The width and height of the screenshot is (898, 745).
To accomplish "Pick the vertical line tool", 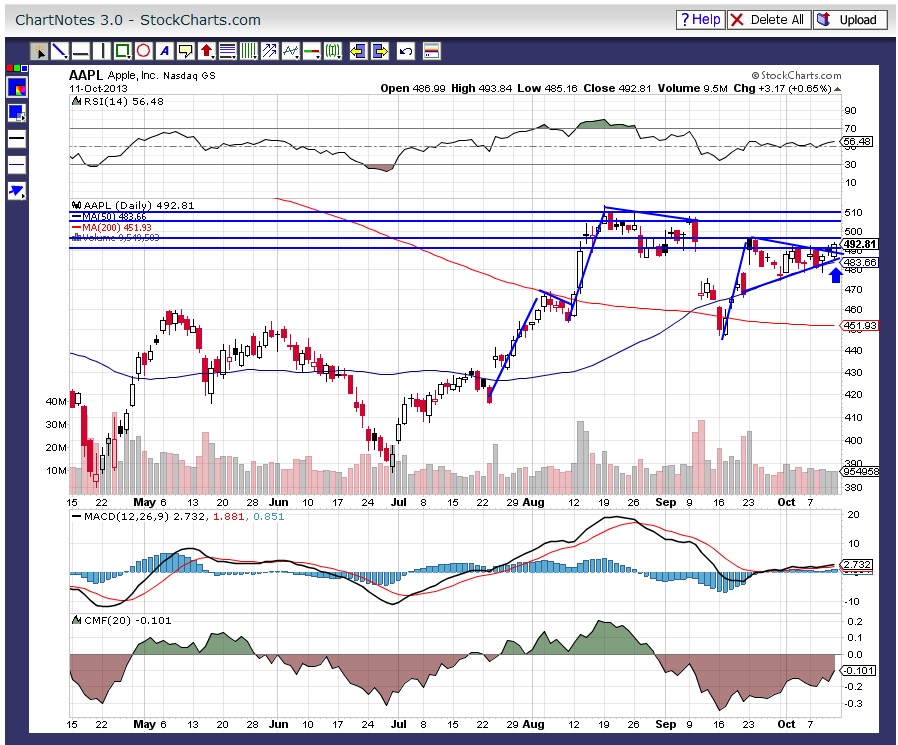I will pos(101,52).
